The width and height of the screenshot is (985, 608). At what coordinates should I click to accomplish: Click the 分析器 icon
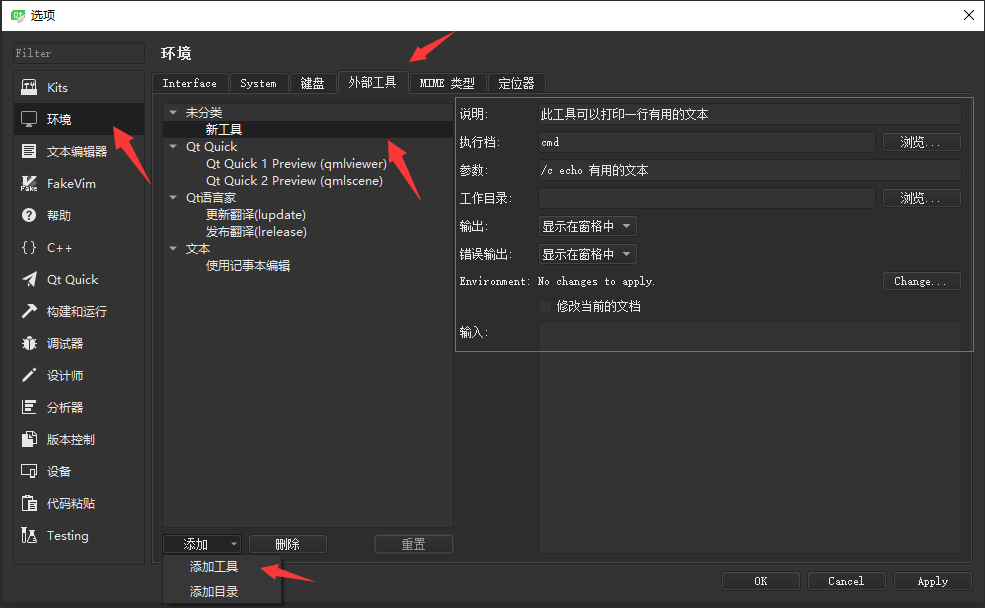29,407
